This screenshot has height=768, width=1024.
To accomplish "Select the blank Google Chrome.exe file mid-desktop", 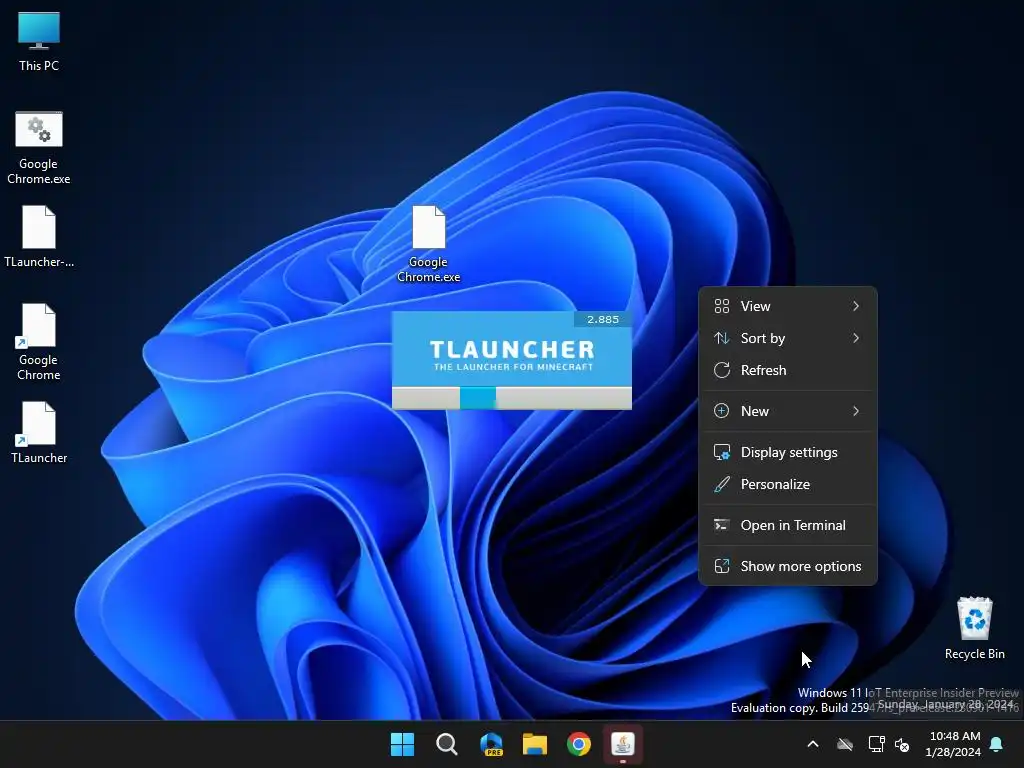I will 428,244.
